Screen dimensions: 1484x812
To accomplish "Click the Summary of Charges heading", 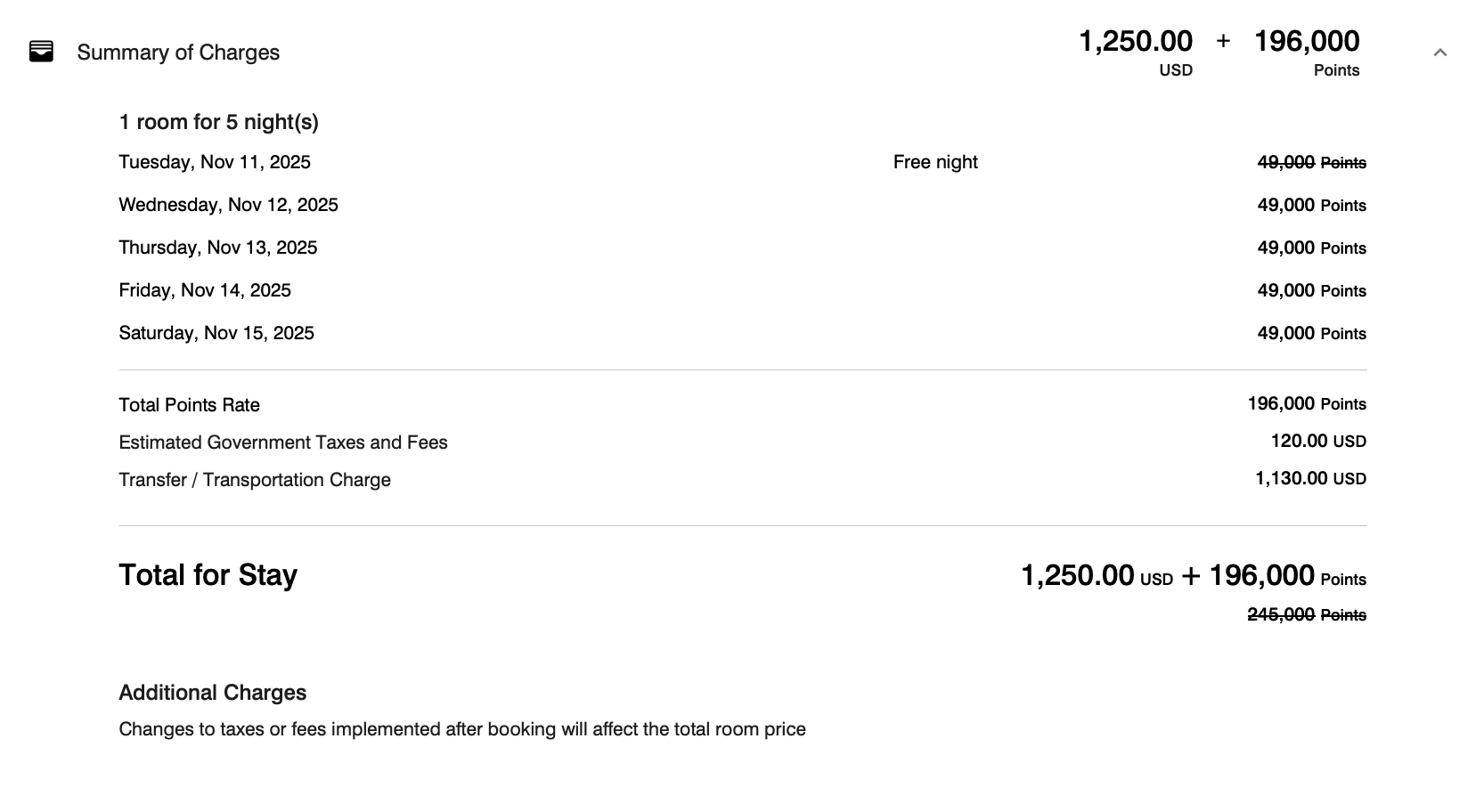I will tap(178, 53).
